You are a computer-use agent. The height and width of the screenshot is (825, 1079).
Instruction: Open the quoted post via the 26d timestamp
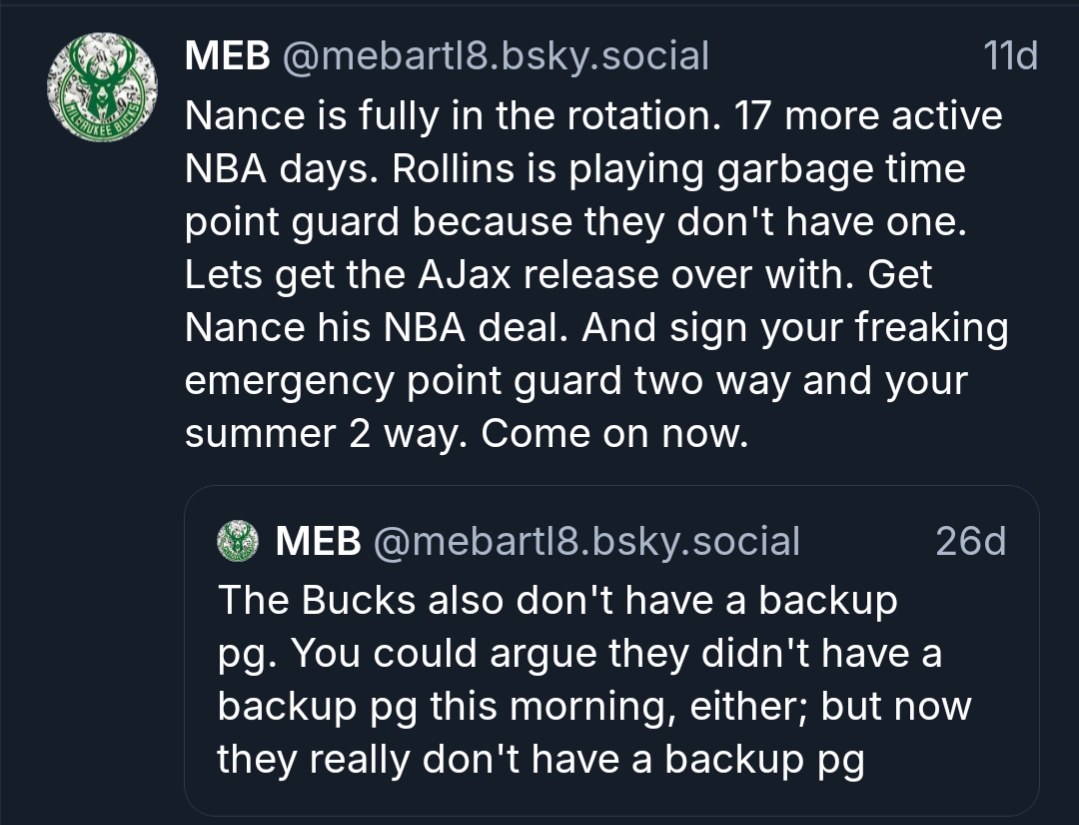(970, 541)
